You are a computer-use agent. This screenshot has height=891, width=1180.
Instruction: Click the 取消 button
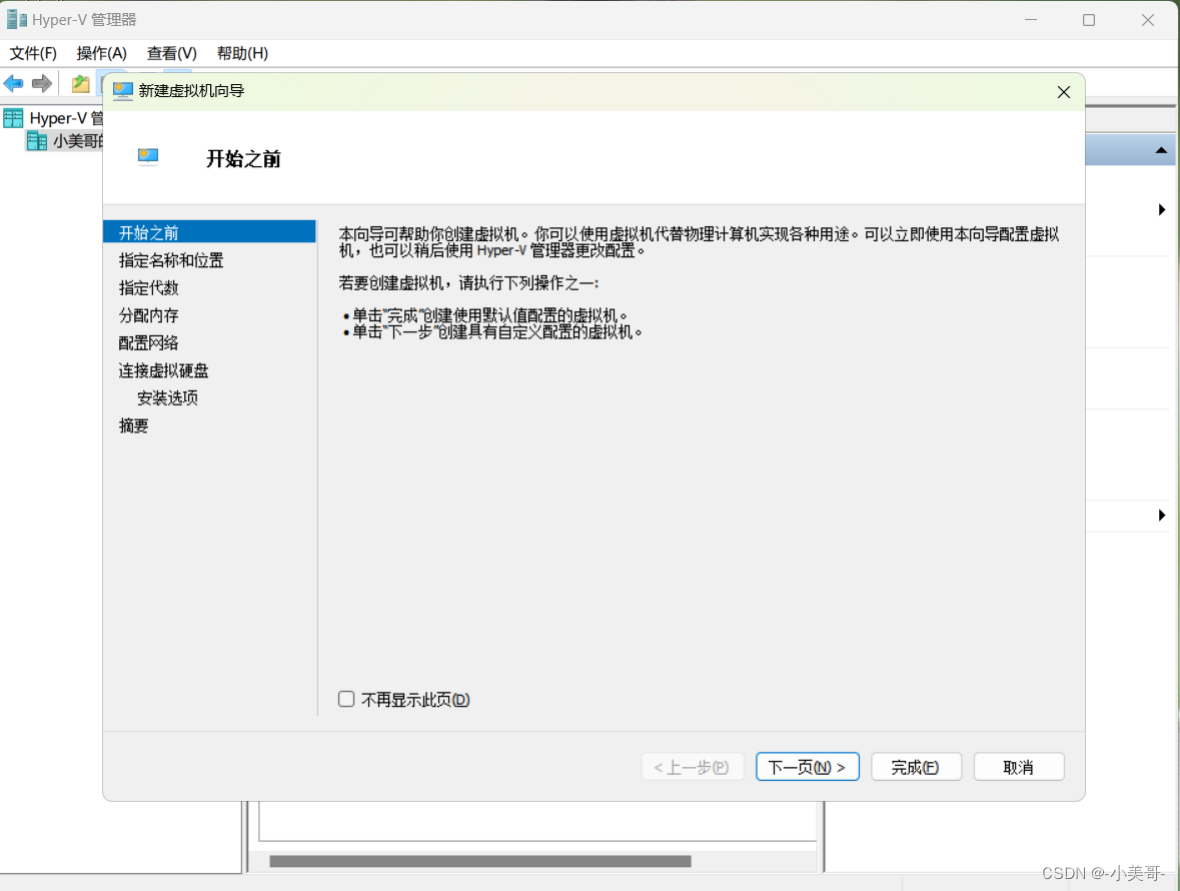(1018, 766)
